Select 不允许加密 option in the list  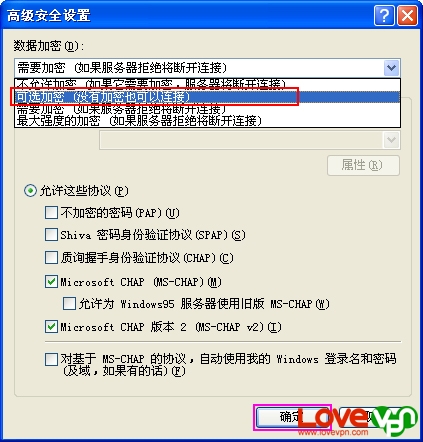pos(207,85)
